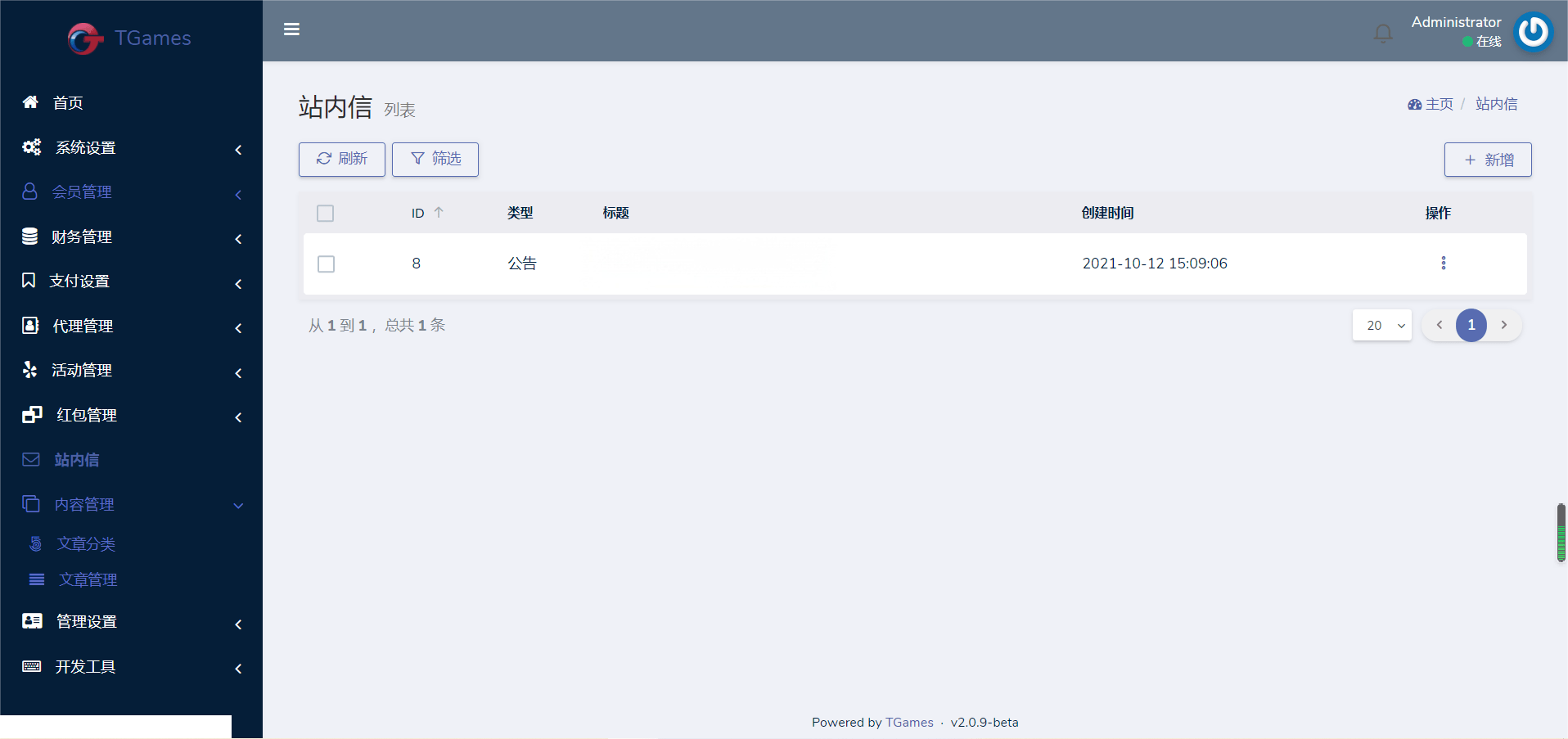Open the 20 per-page dropdown
Screen dimensions: 1568x739
[1381, 326]
